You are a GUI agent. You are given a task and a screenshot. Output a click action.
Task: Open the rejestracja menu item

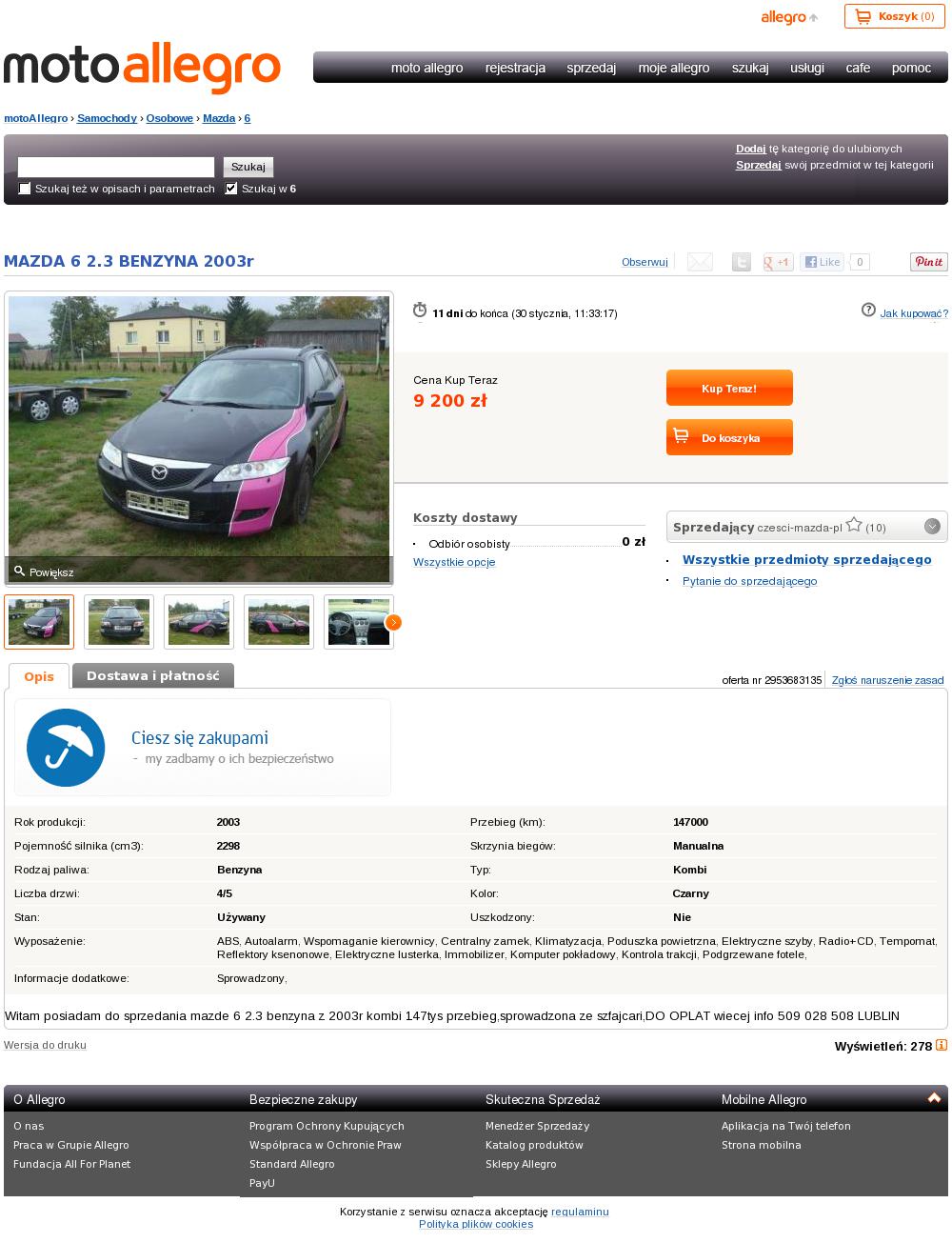pyautogui.click(x=515, y=68)
